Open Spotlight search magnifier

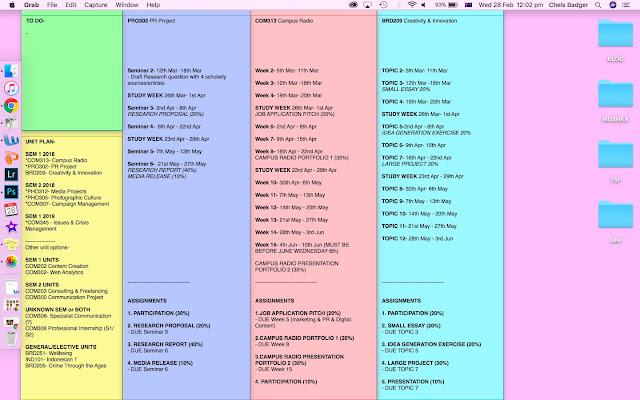[598, 5]
